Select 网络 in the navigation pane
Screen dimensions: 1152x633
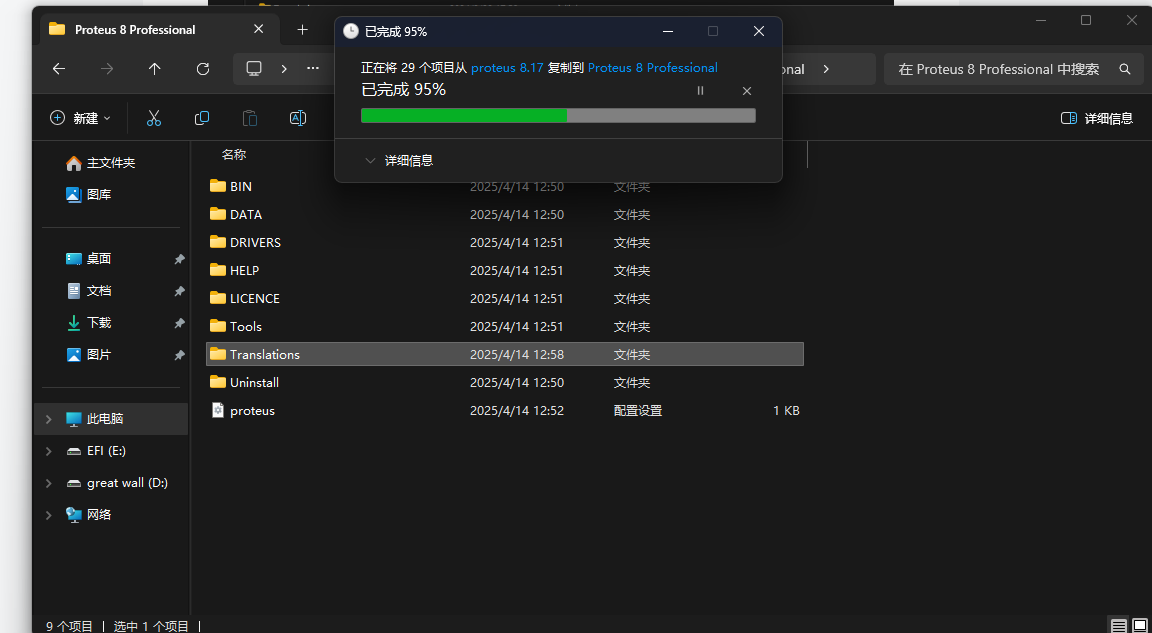point(99,515)
